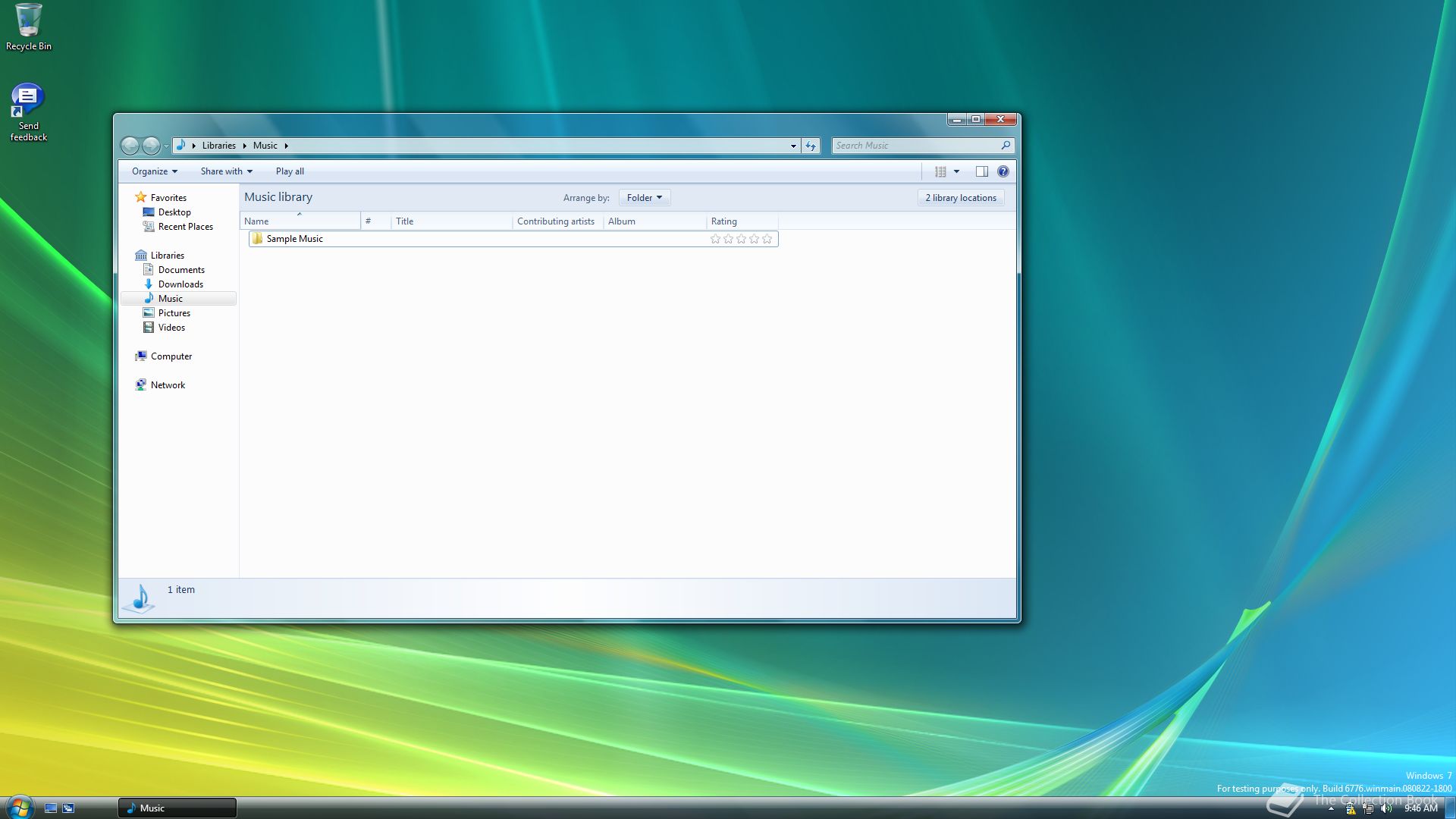This screenshot has width=1456, height=819.
Task: Open the Share with menu
Action: (226, 171)
